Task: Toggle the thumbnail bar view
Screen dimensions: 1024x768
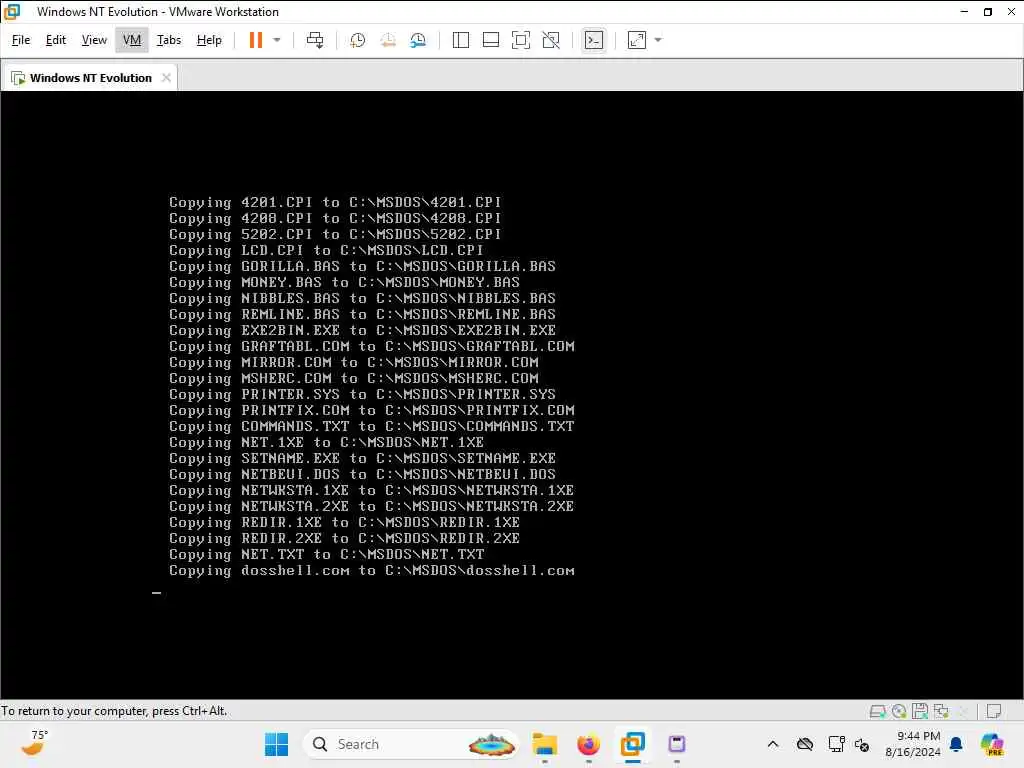Action: [x=490, y=40]
